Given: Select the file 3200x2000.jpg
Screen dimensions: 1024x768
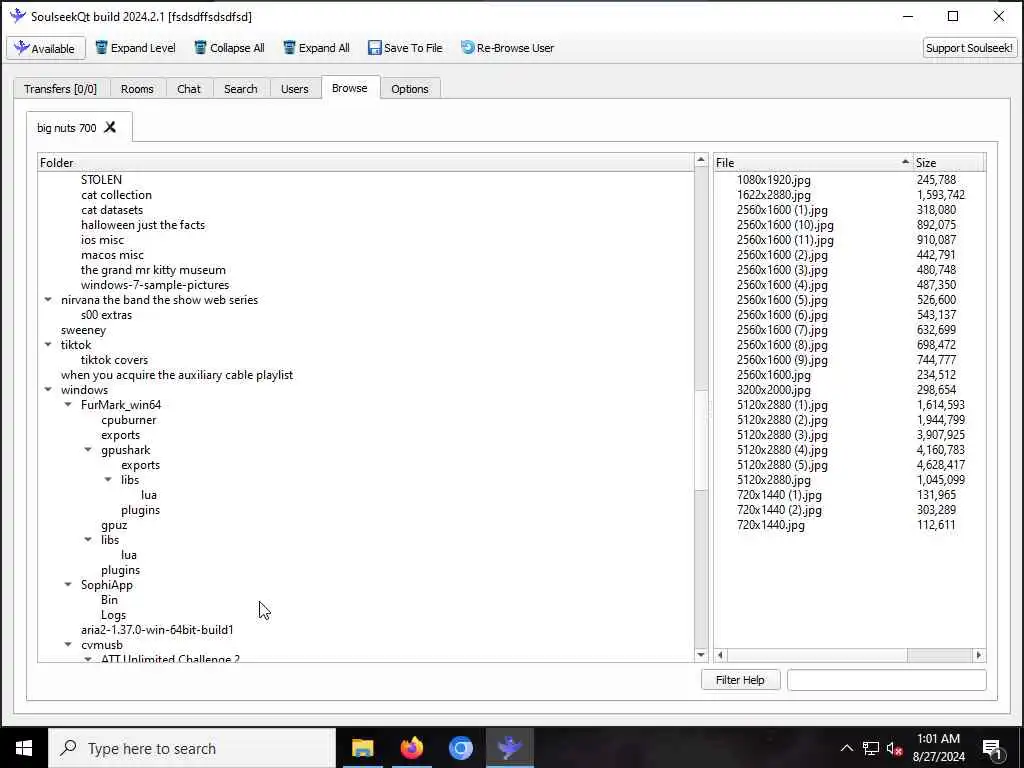Looking at the screenshot, I should [x=773, y=390].
